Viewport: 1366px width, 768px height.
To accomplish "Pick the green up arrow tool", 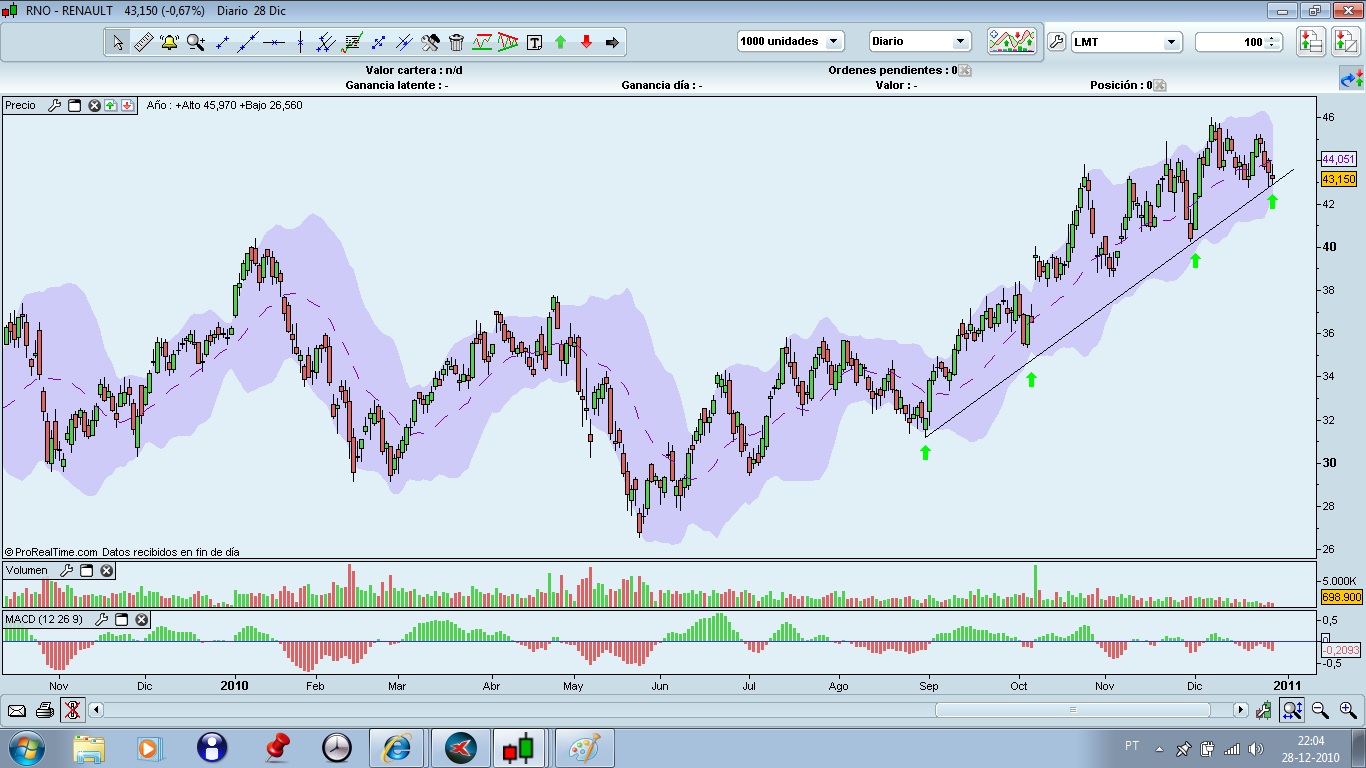I will (560, 42).
